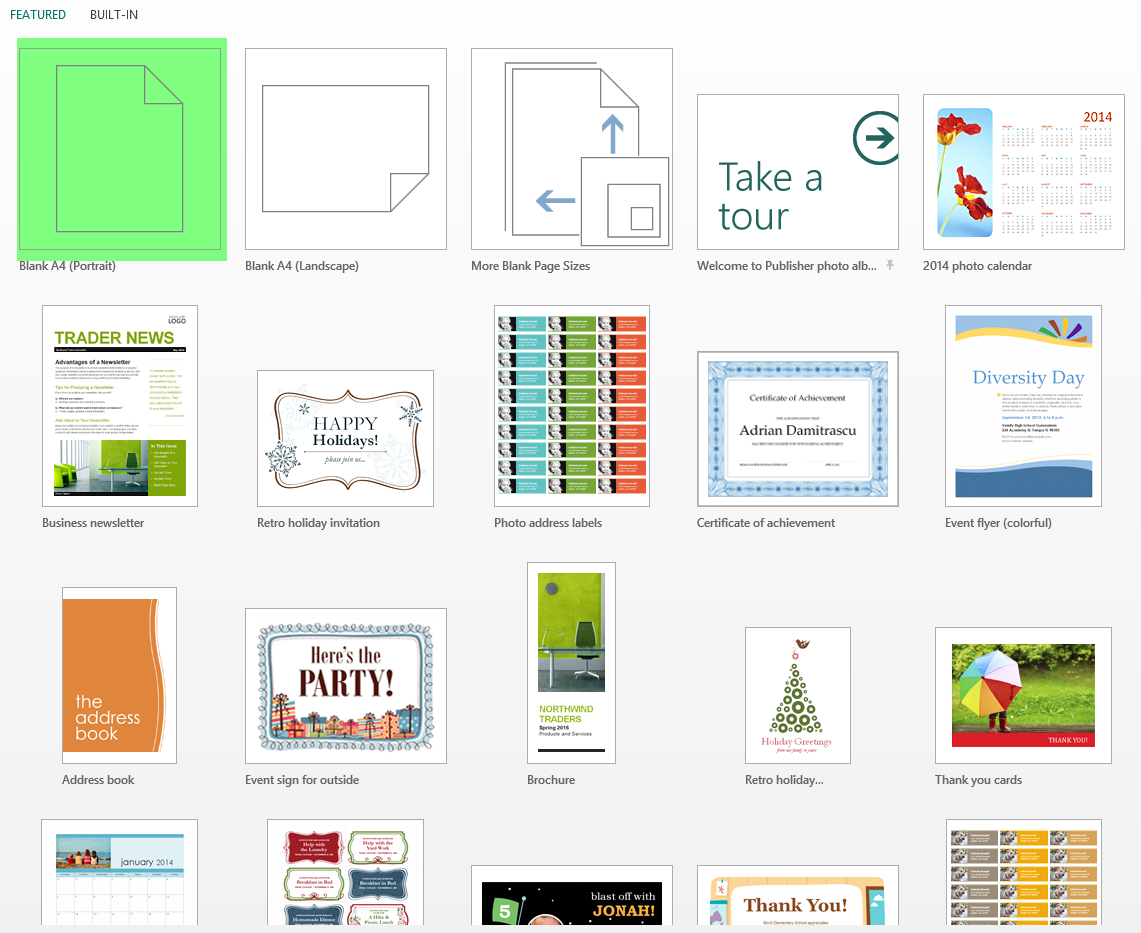The height and width of the screenshot is (933, 1141).
Task: Click the Photo address labels caption
Action: (x=548, y=523)
